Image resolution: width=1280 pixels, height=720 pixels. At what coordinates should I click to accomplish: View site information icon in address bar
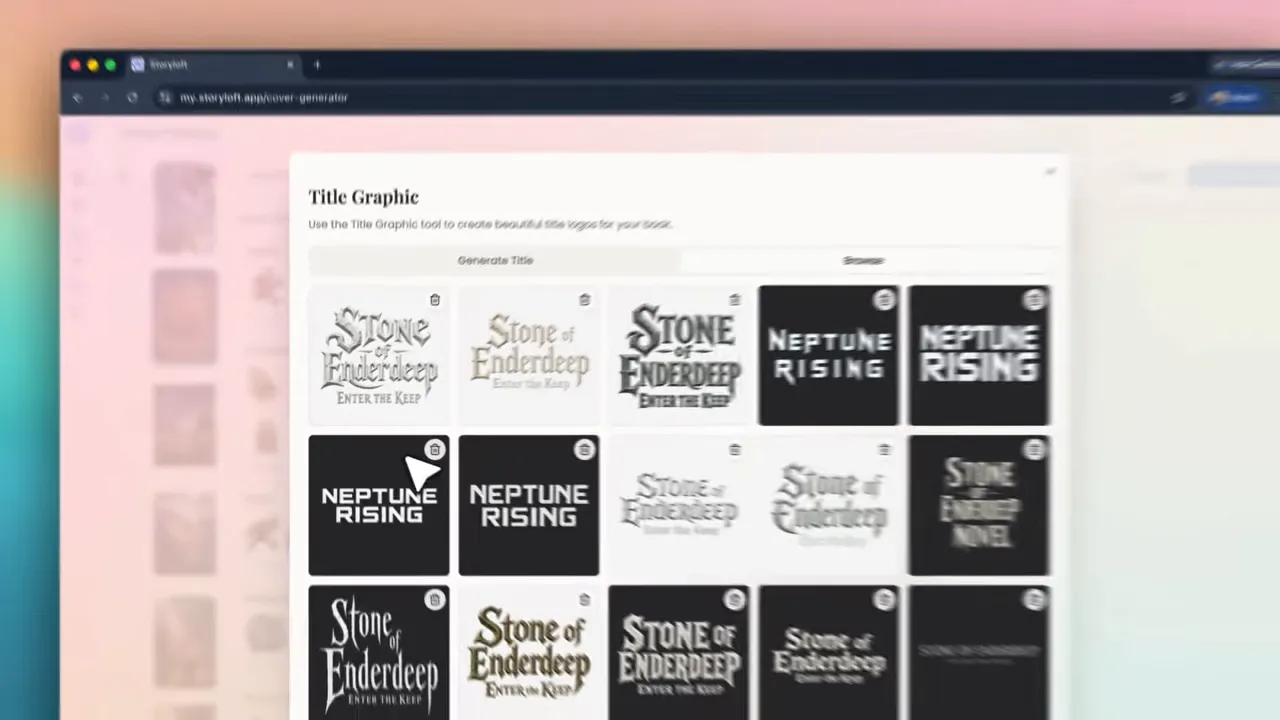165,98
